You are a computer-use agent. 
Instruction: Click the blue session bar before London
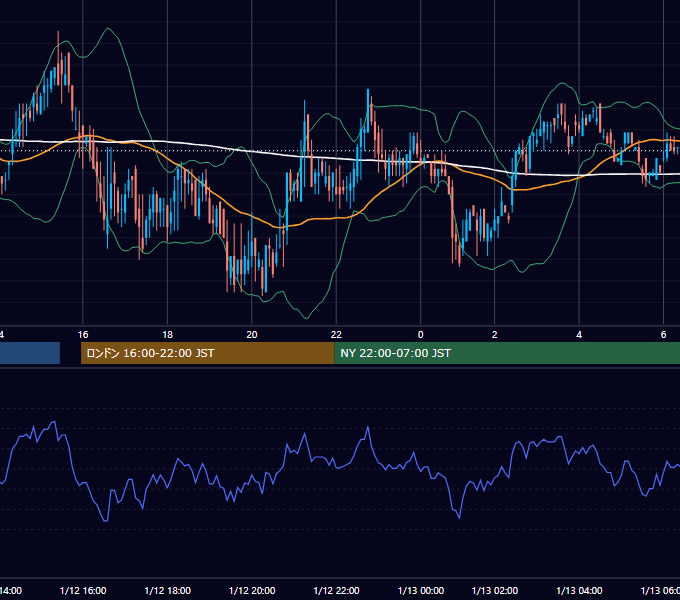30,353
